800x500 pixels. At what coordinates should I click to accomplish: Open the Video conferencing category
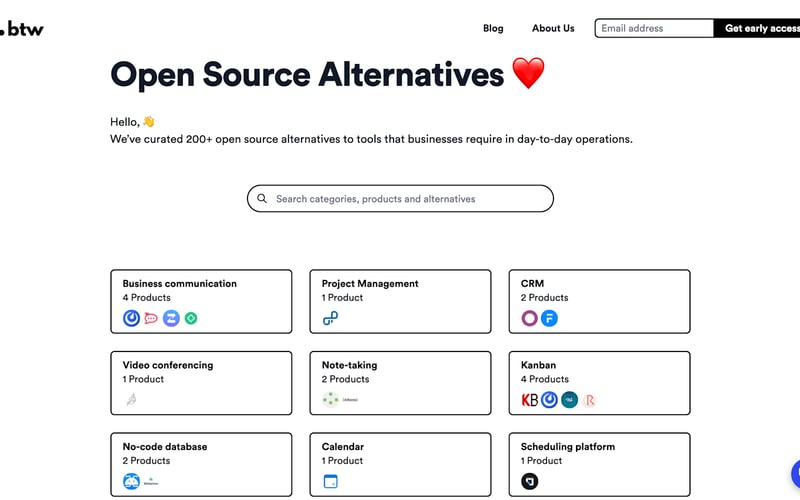click(202, 383)
